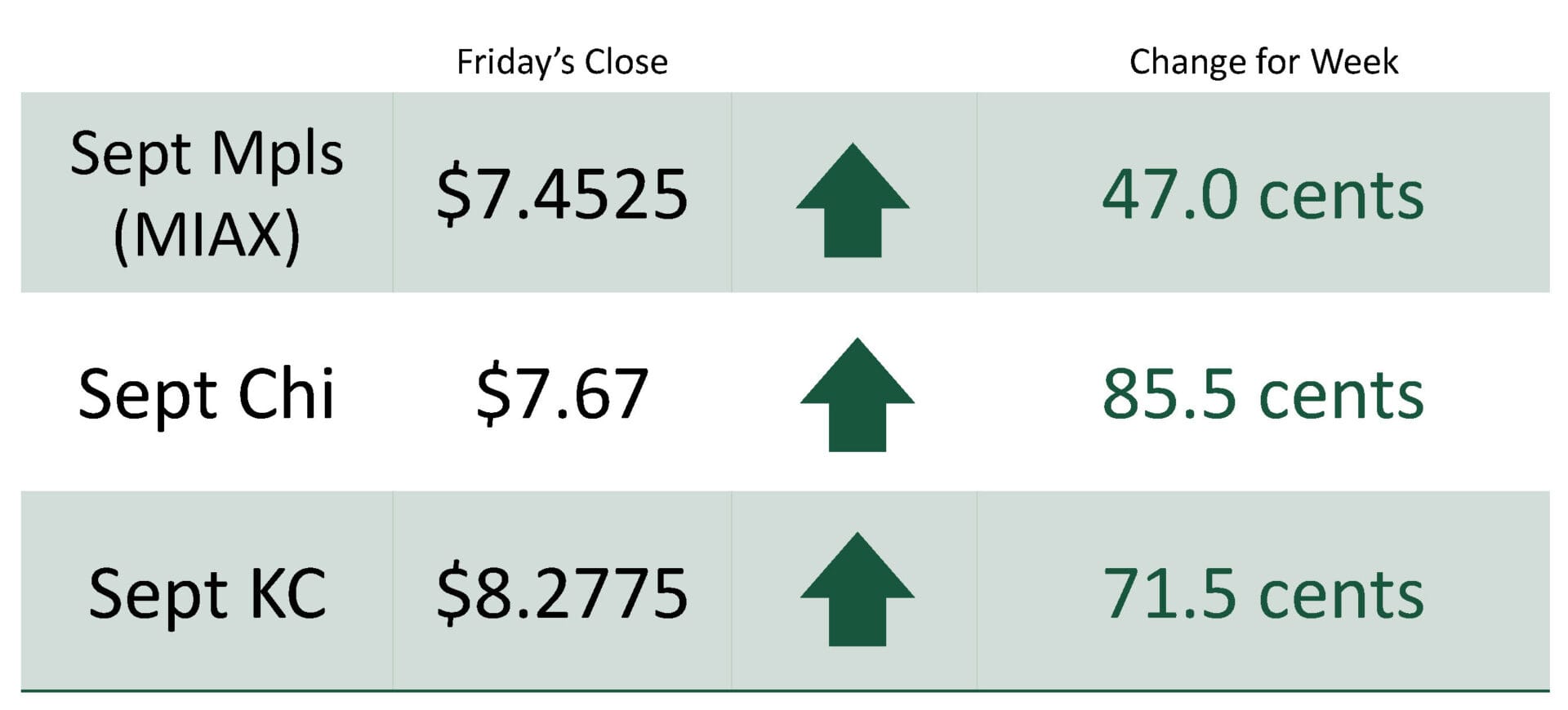1568x710 pixels.
Task: Click the 71.5 cents weekly change
Action: (1263, 593)
